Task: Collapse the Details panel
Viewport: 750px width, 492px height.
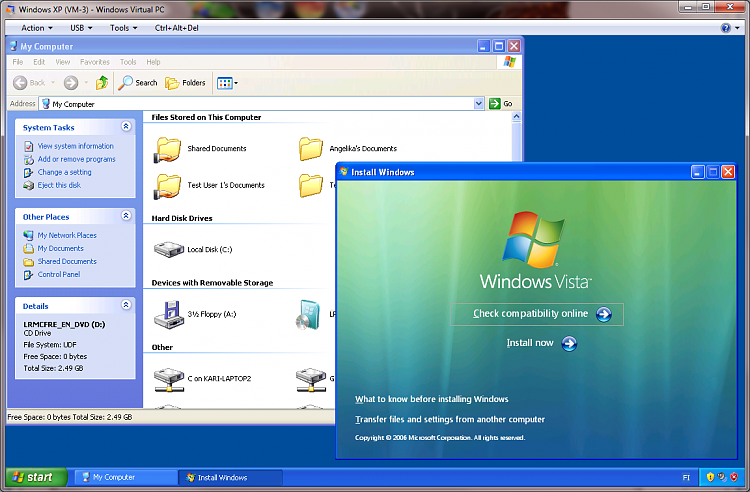Action: [126, 305]
